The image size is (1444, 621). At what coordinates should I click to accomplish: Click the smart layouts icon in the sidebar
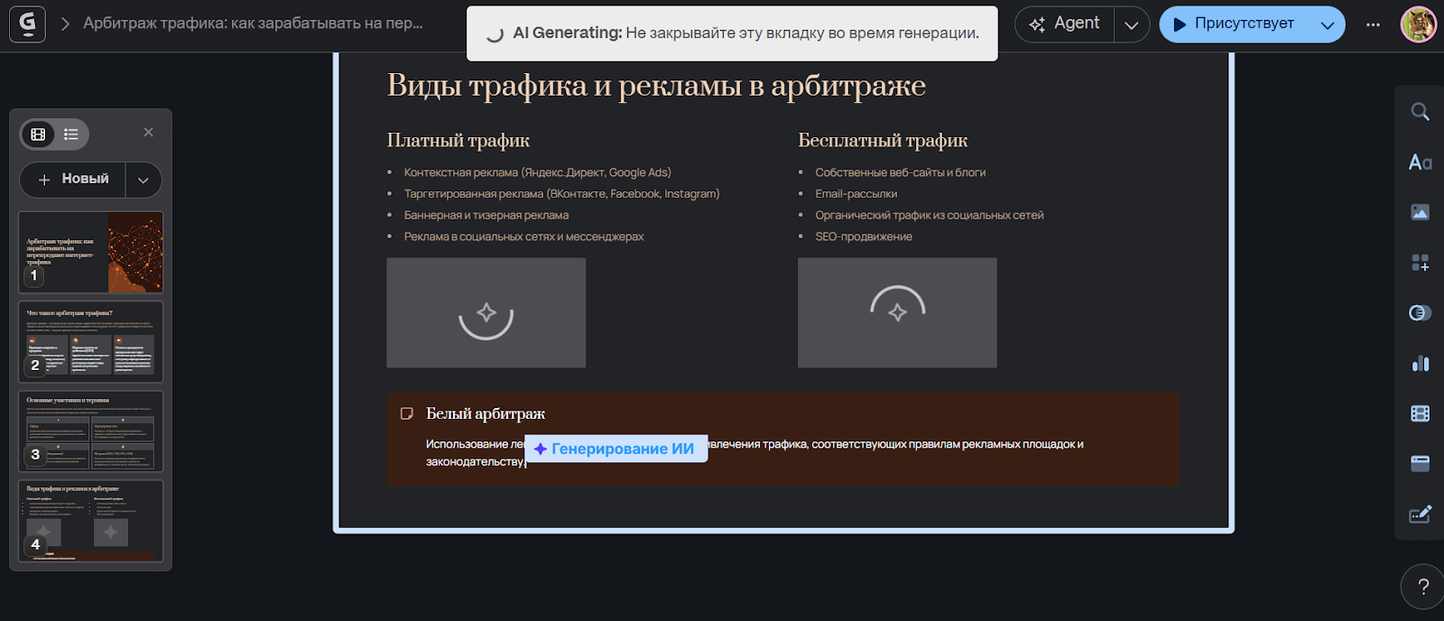(x=1420, y=262)
